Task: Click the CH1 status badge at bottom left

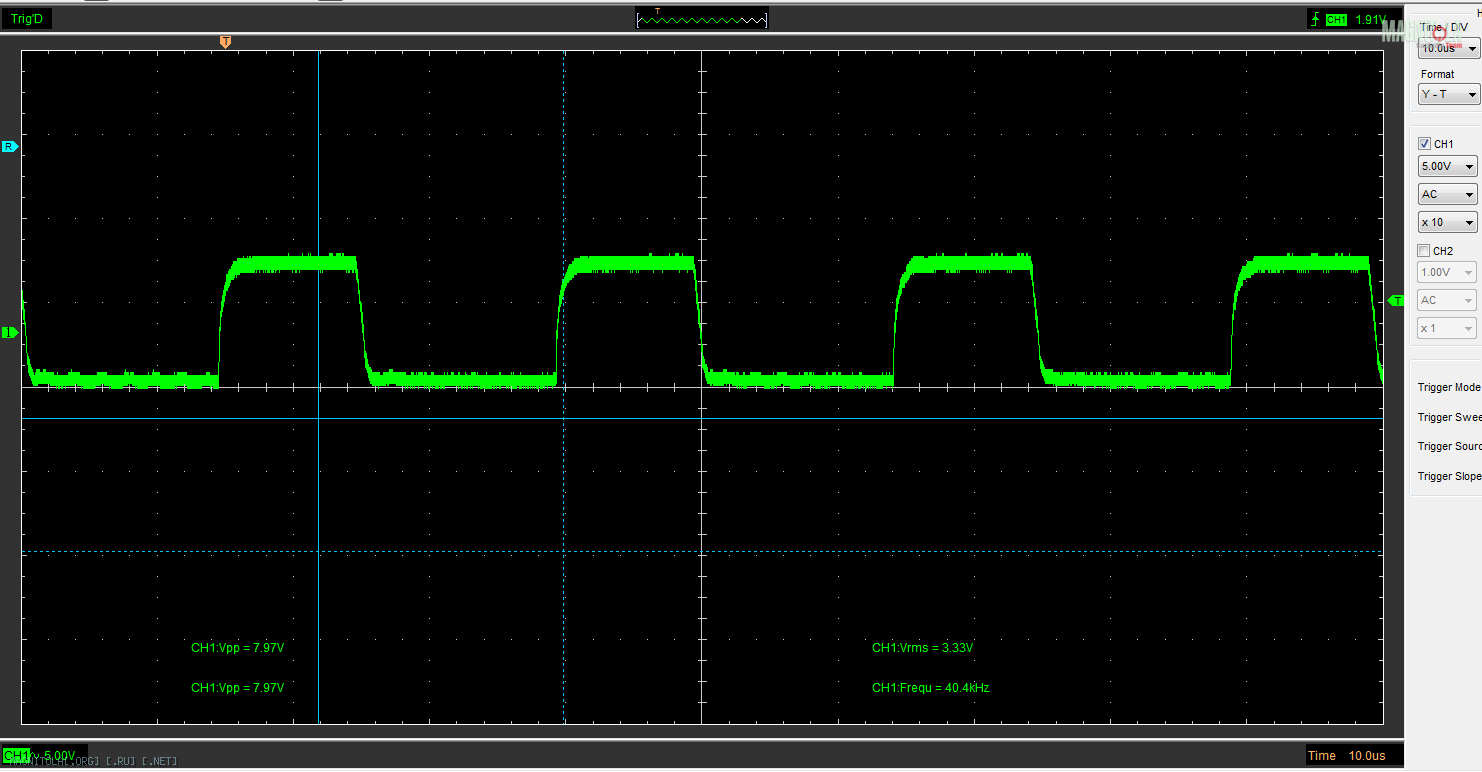Action: [16, 754]
